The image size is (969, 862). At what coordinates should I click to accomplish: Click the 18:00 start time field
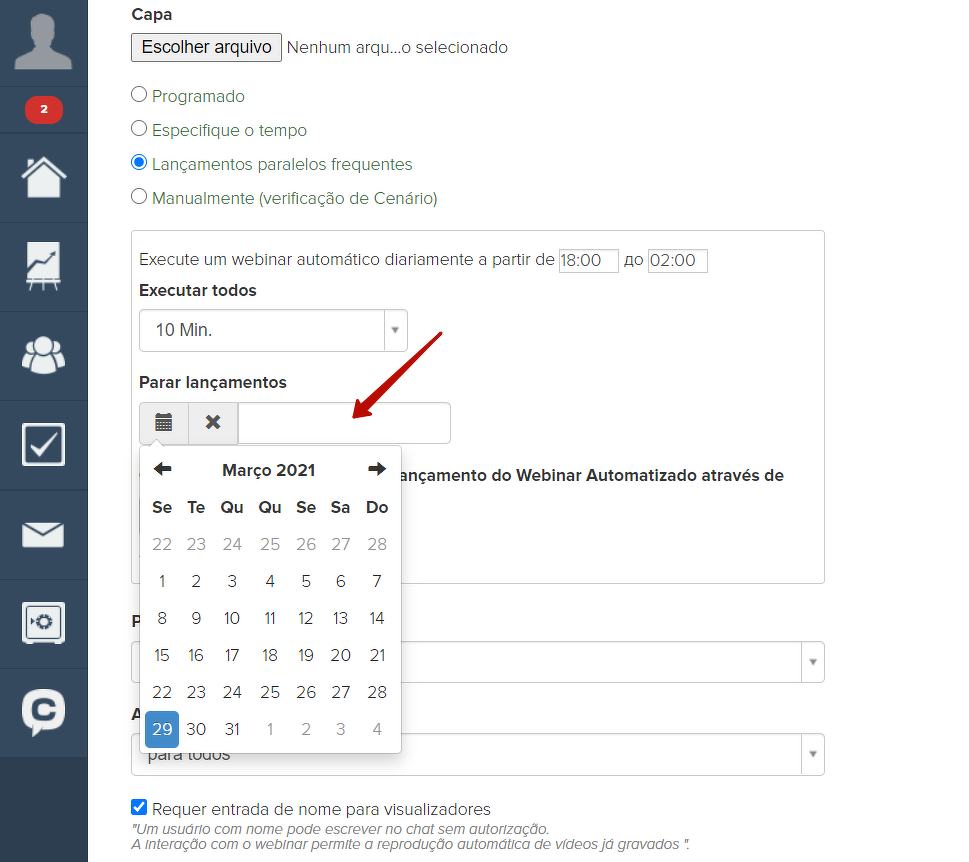588,261
